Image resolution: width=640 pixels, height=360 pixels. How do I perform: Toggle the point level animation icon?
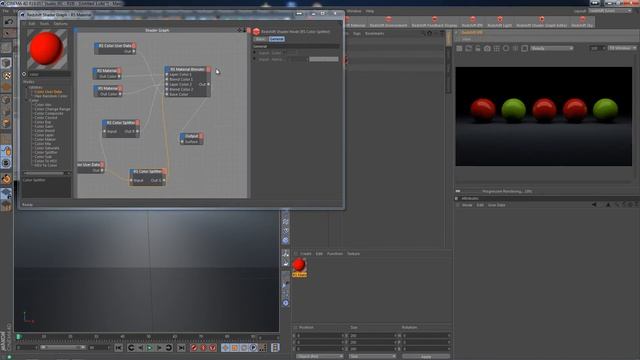[x=263, y=348]
